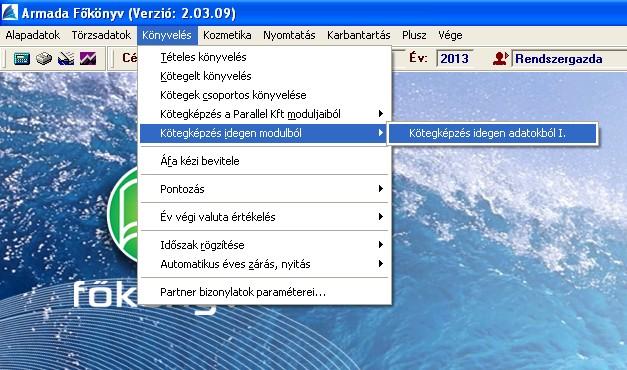Viewport: 627px width, 370px height.
Task: Select Tételes könyvelés
Action: coord(264,57)
